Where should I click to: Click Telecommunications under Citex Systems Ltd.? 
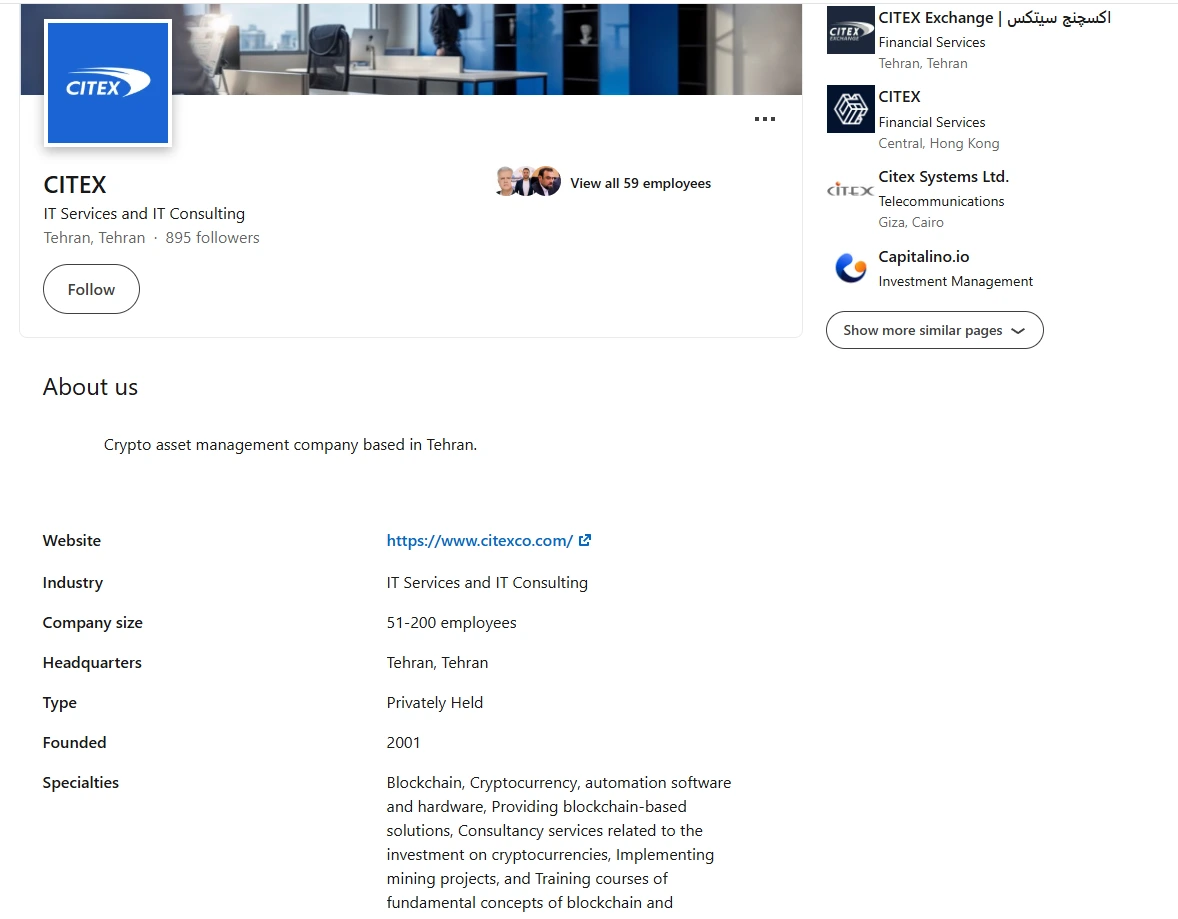tap(941, 201)
